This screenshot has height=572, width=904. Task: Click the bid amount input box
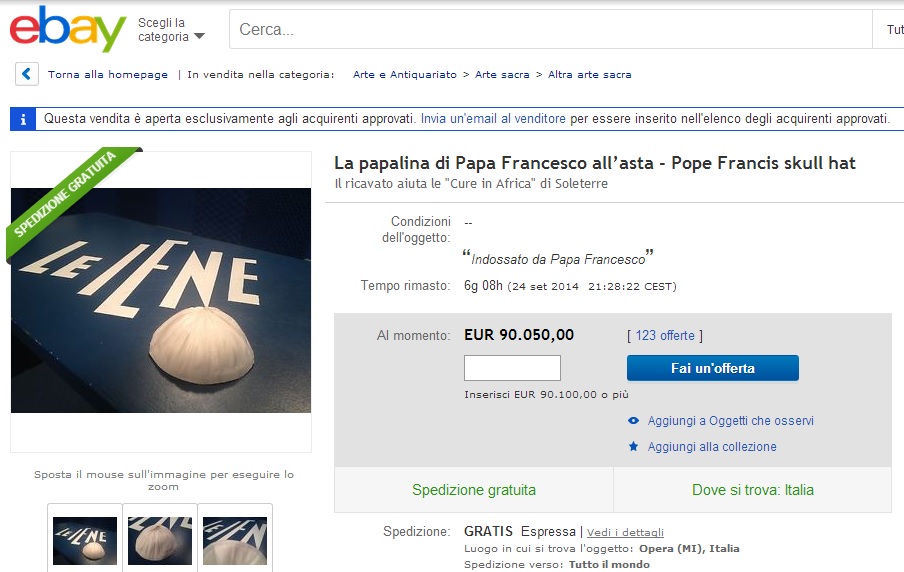512,368
